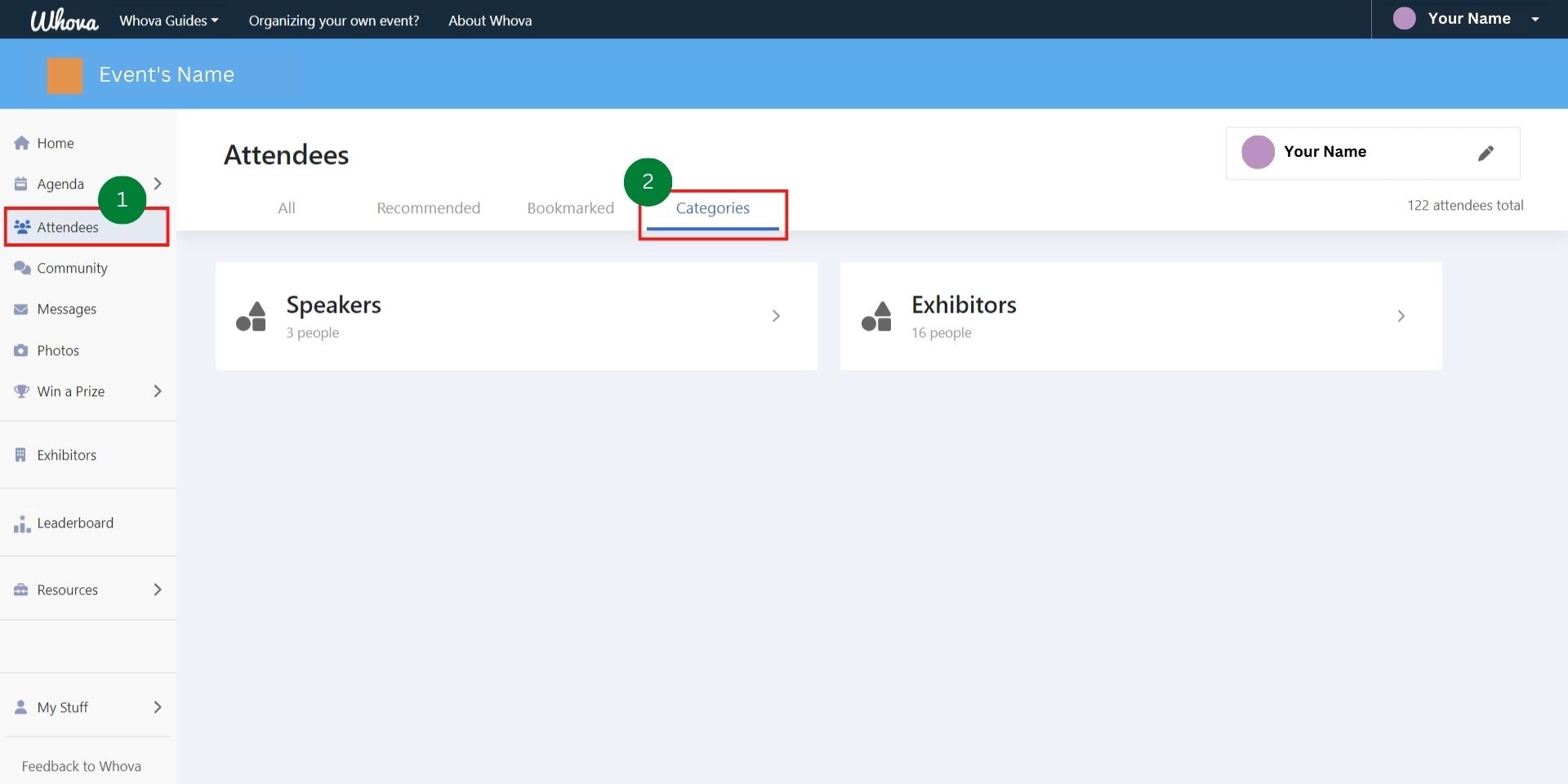
Task: Open the Community section
Action: (72, 268)
